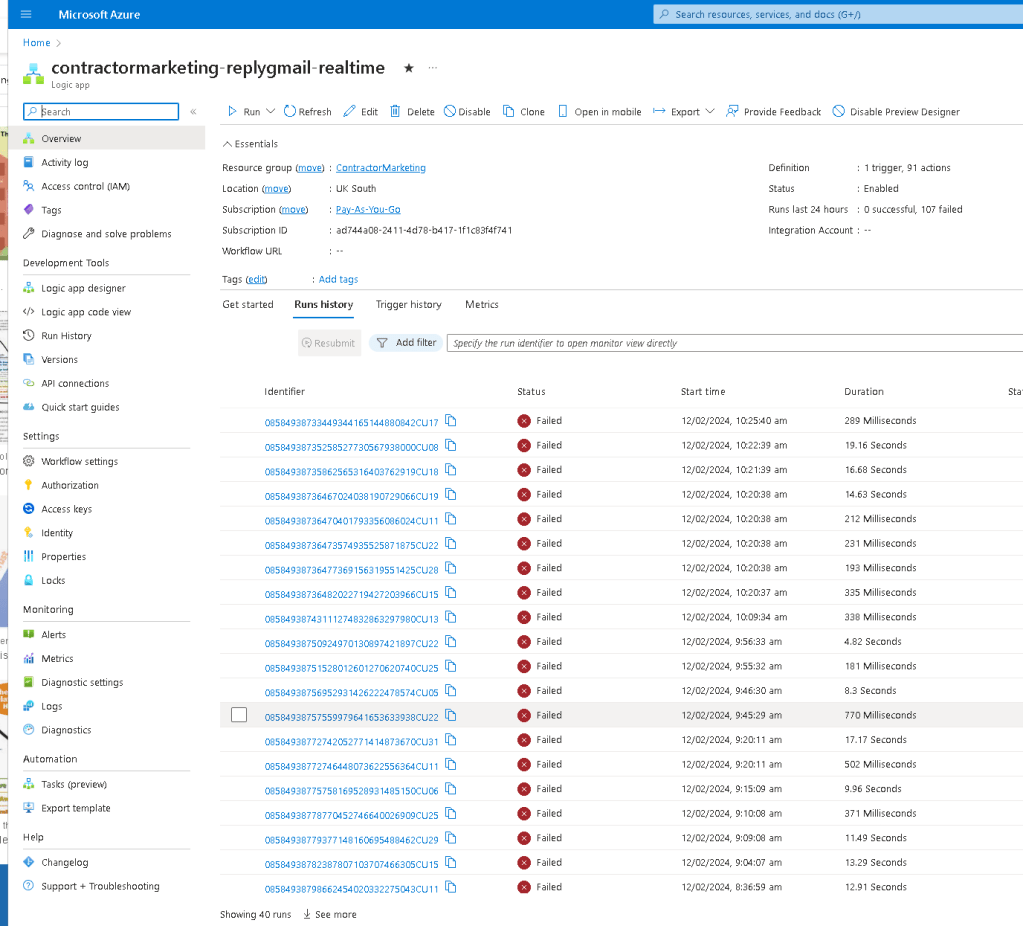Viewport: 1023px width, 926px height.
Task: Open the Edit pencil command
Action: (x=361, y=112)
